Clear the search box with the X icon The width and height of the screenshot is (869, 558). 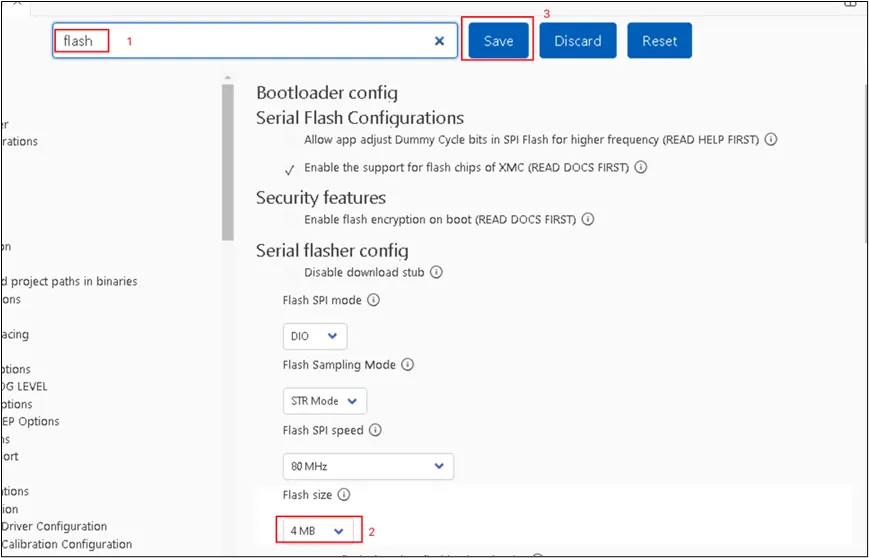click(439, 41)
